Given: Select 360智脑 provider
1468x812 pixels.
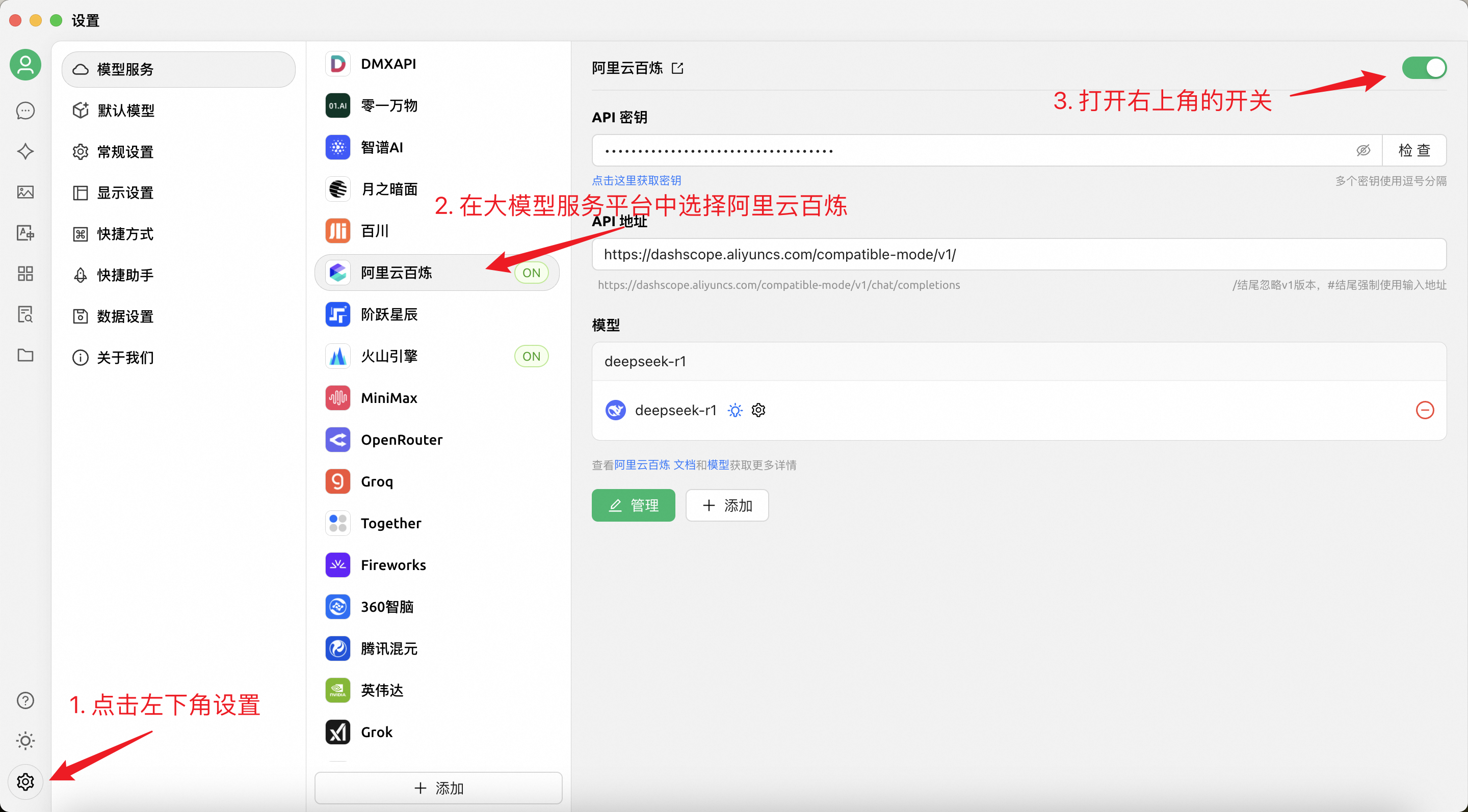Looking at the screenshot, I should (437, 606).
